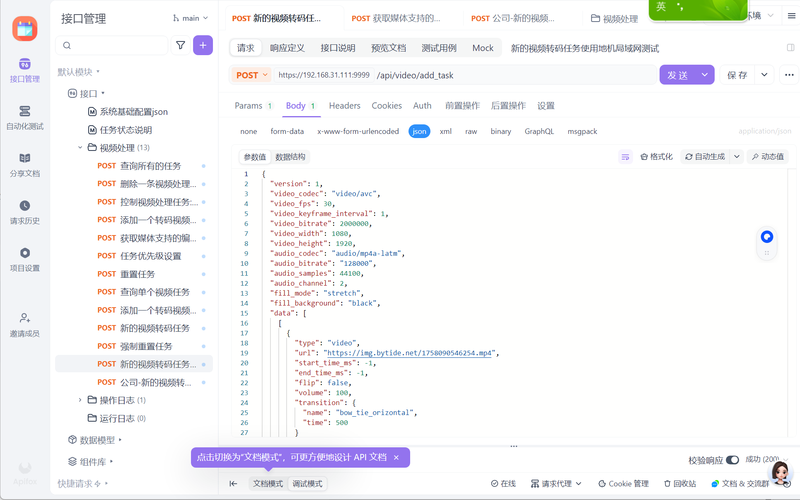Viewport: 800px width, 500px height.
Task: Toggle the side panel layout icon
Action: click(x=790, y=47)
